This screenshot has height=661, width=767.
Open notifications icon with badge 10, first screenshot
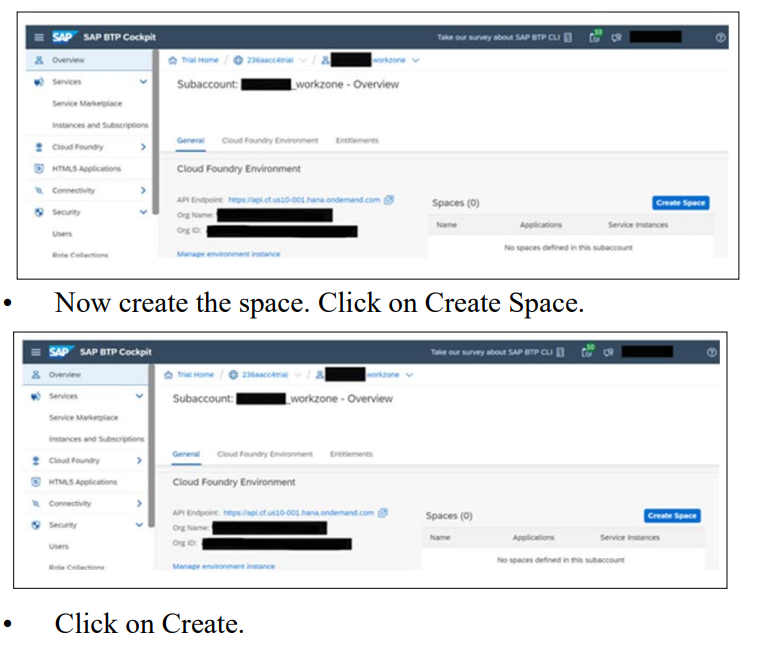click(x=595, y=37)
